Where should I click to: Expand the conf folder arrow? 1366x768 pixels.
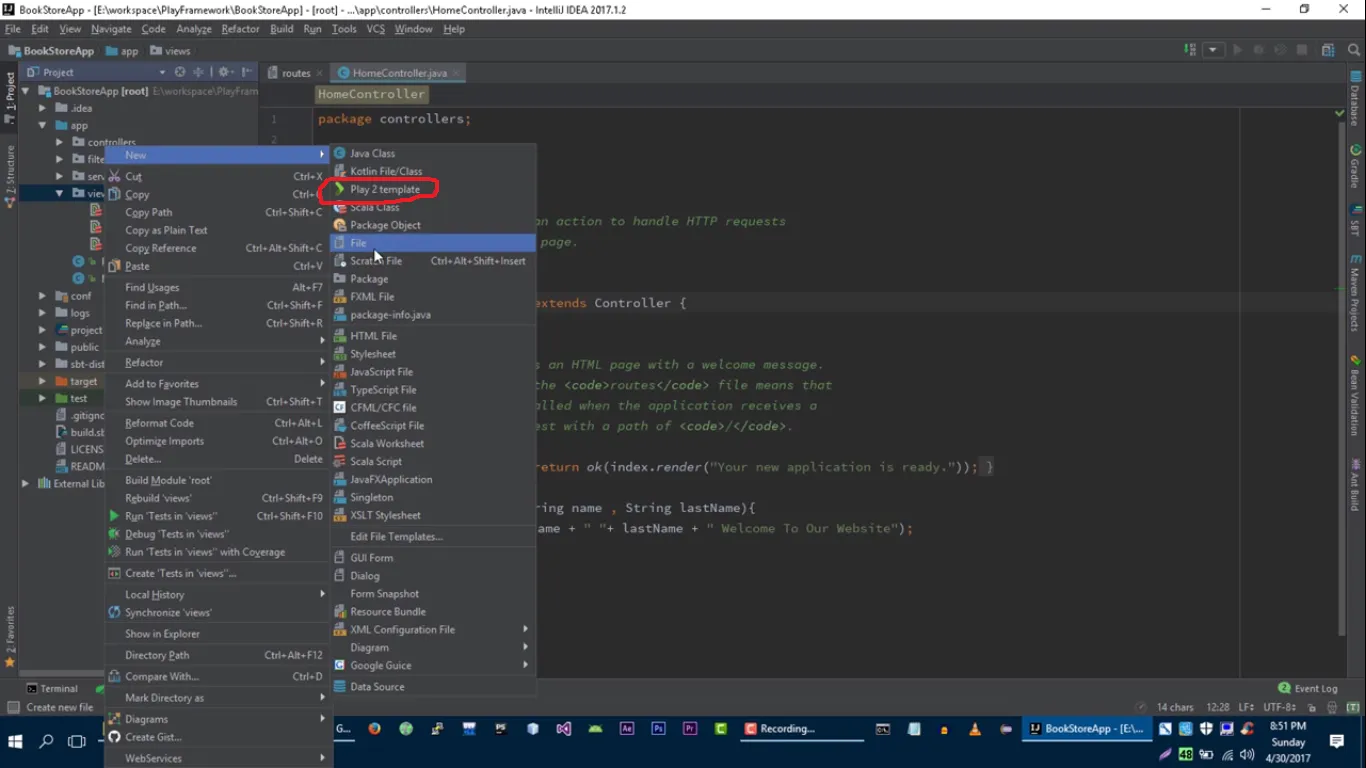click(x=42, y=296)
